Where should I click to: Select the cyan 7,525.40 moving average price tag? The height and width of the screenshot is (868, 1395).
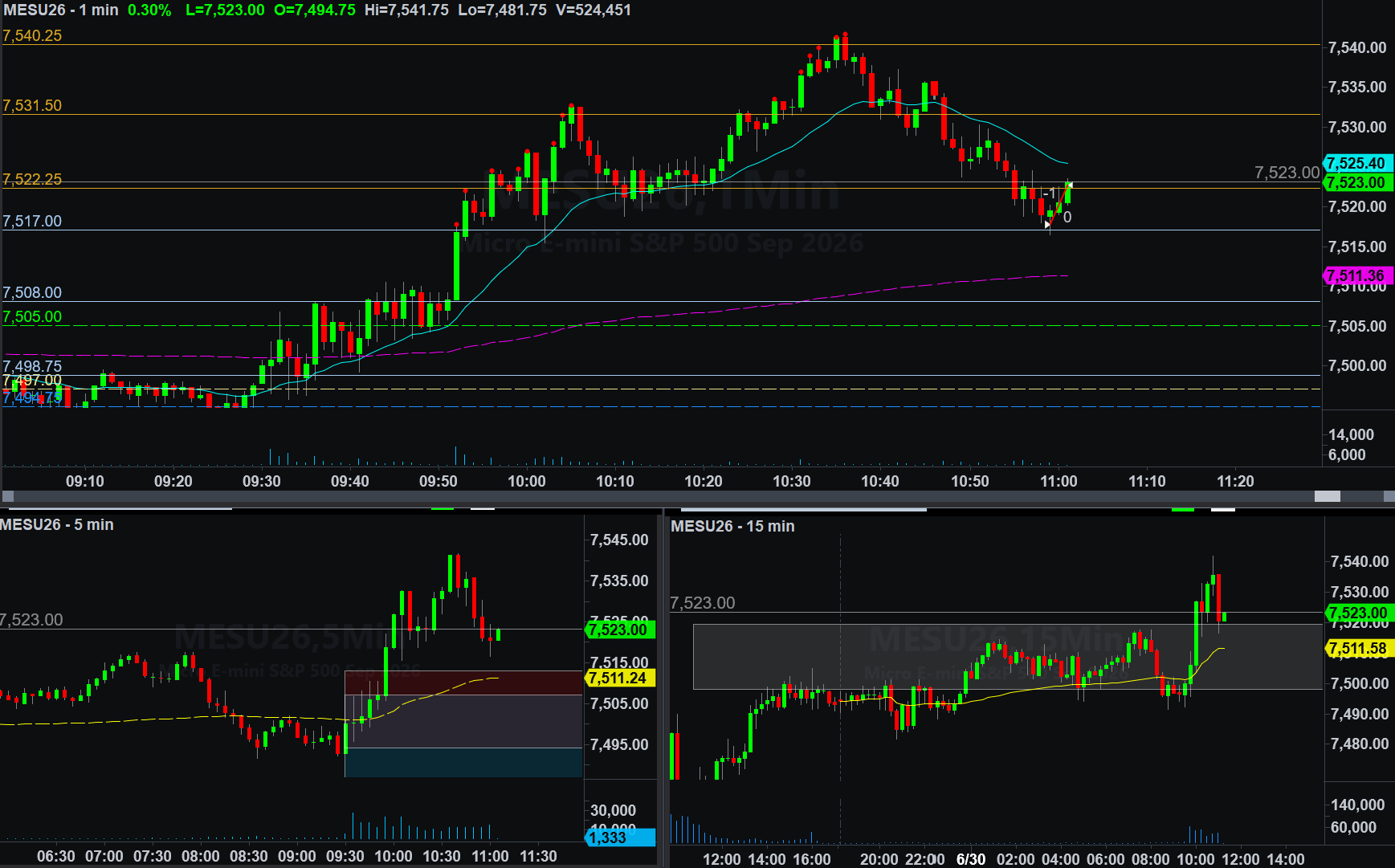pos(1357,163)
